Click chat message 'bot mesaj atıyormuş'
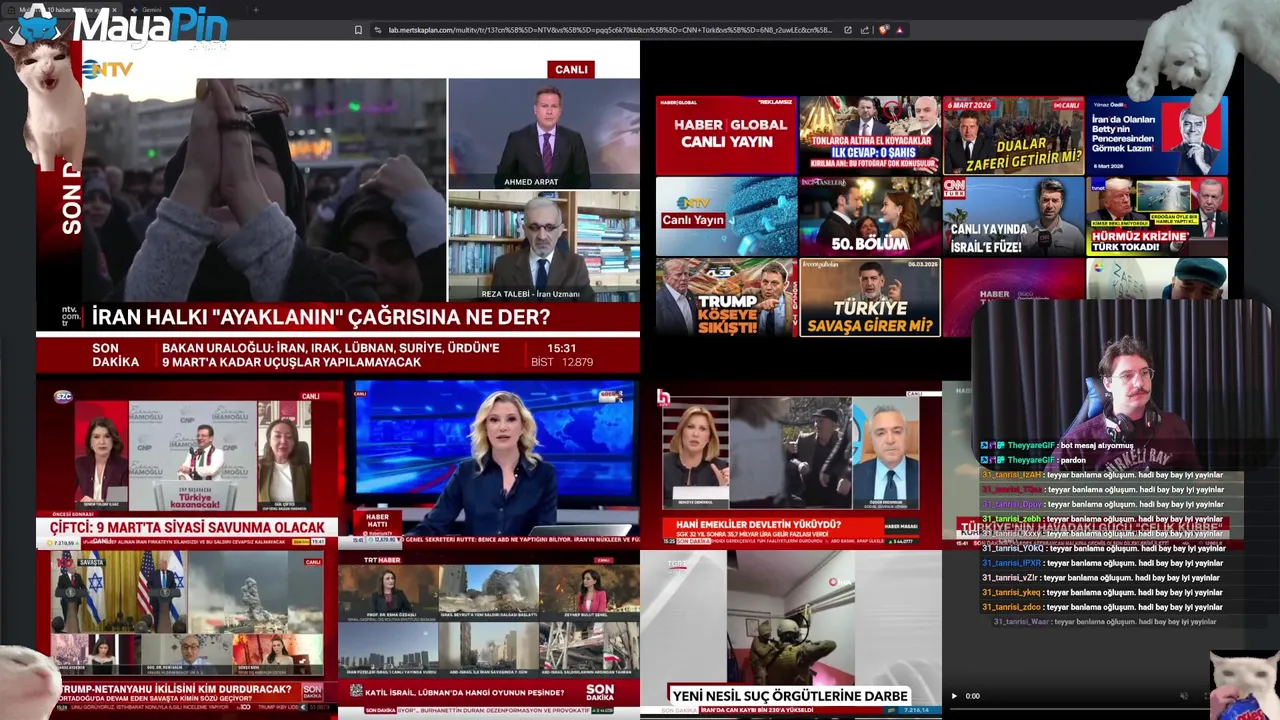Viewport: 1280px width, 720px height. (x=1097, y=446)
